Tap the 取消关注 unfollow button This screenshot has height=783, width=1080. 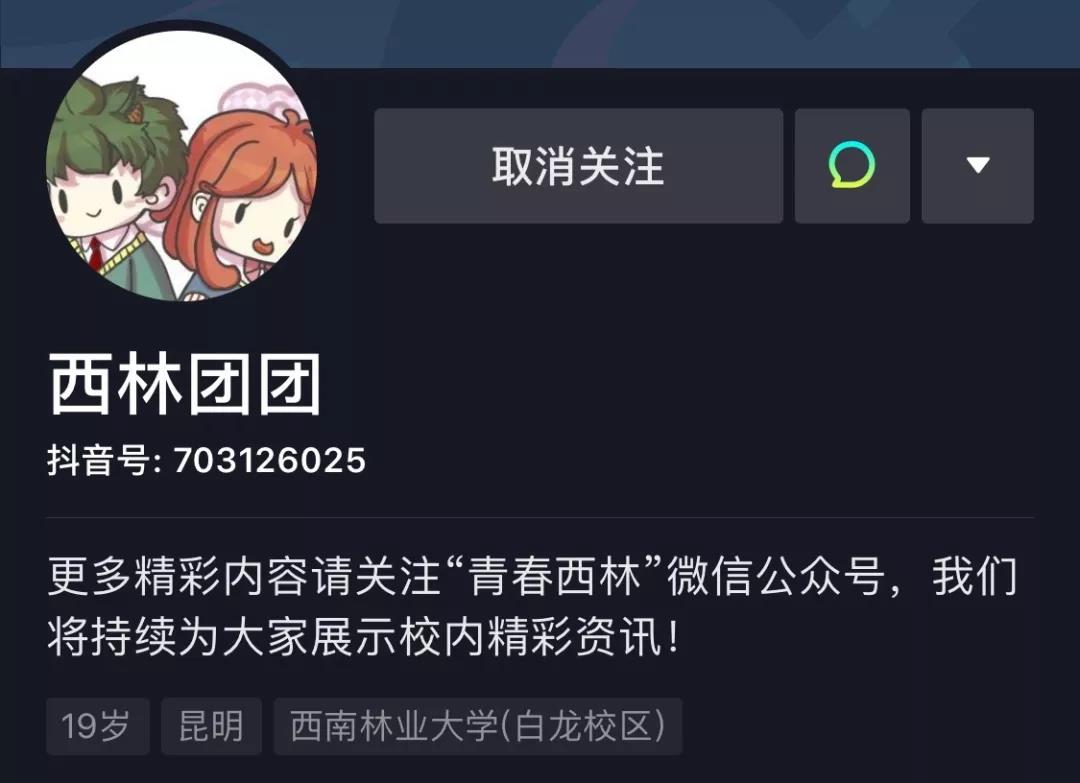[x=579, y=165]
